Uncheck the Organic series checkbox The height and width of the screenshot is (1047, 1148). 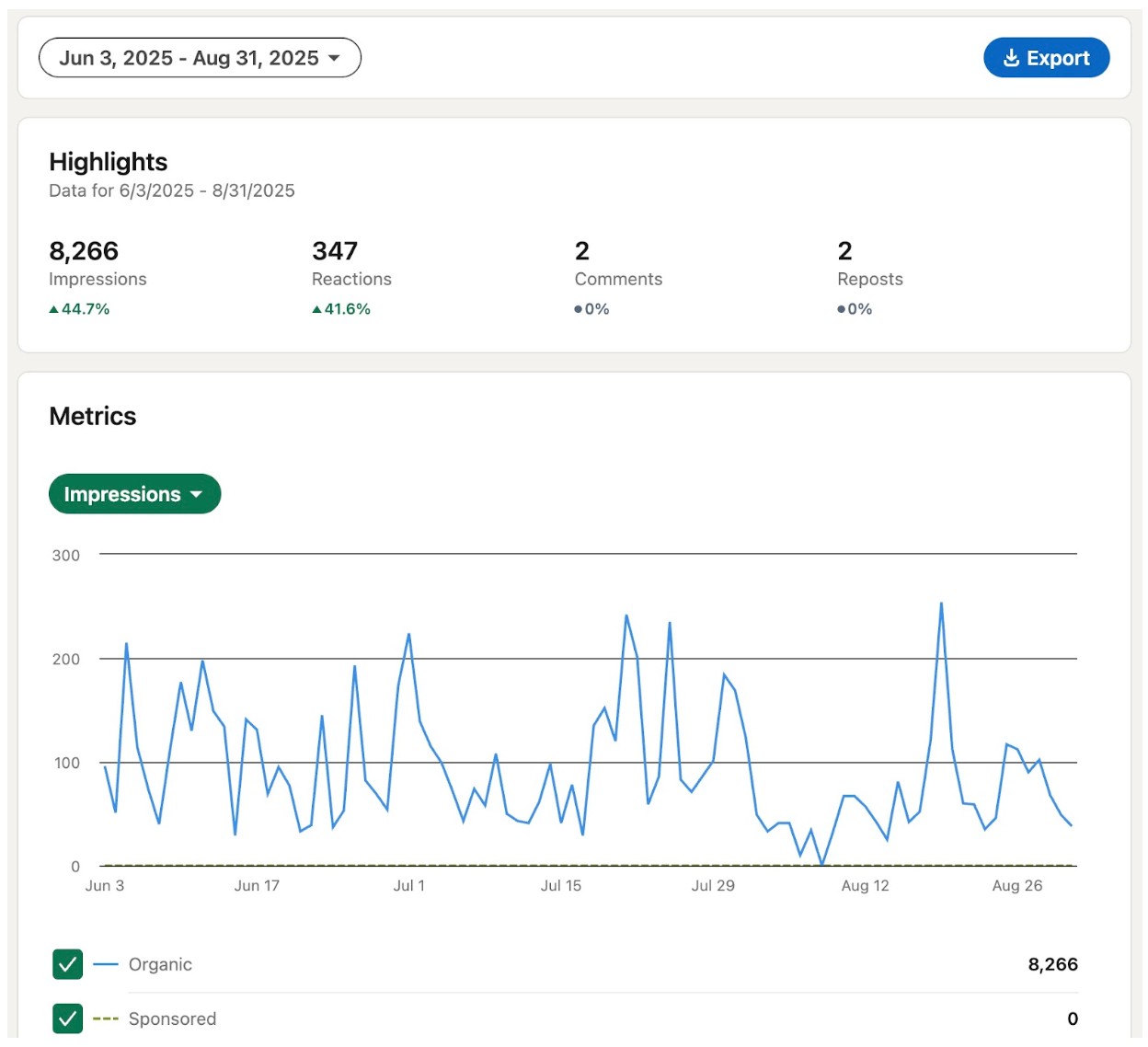[x=68, y=964]
